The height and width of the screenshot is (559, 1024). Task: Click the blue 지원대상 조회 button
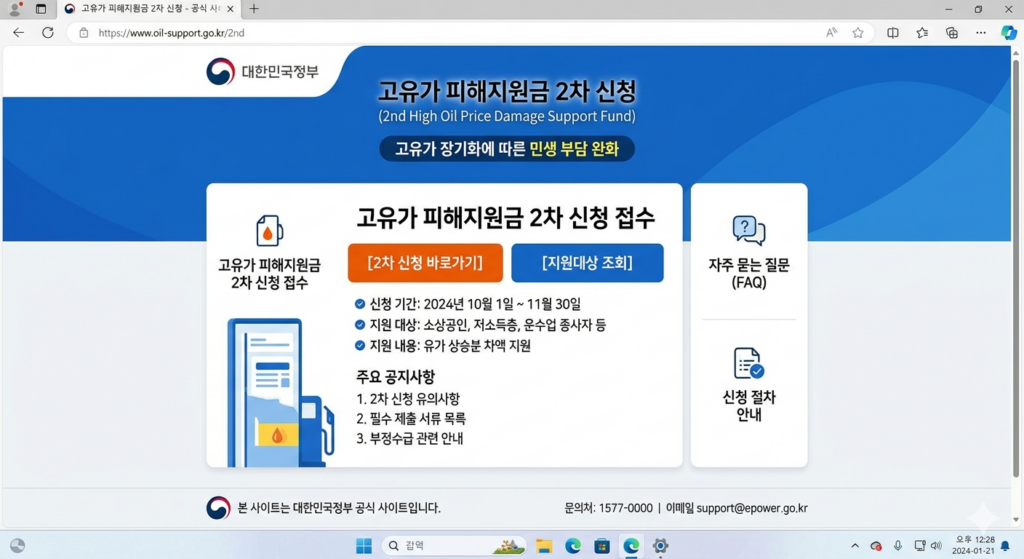(x=587, y=263)
